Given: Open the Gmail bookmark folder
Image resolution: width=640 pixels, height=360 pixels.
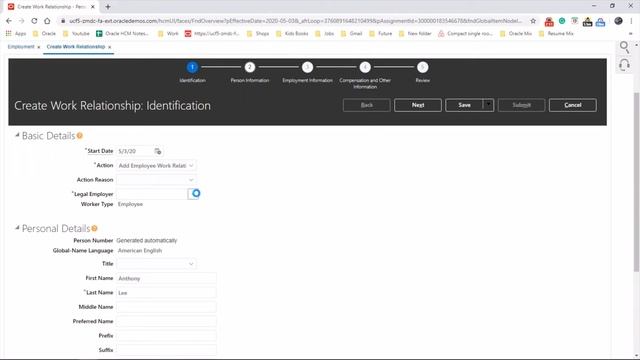Looking at the screenshot, I should coord(351,33).
